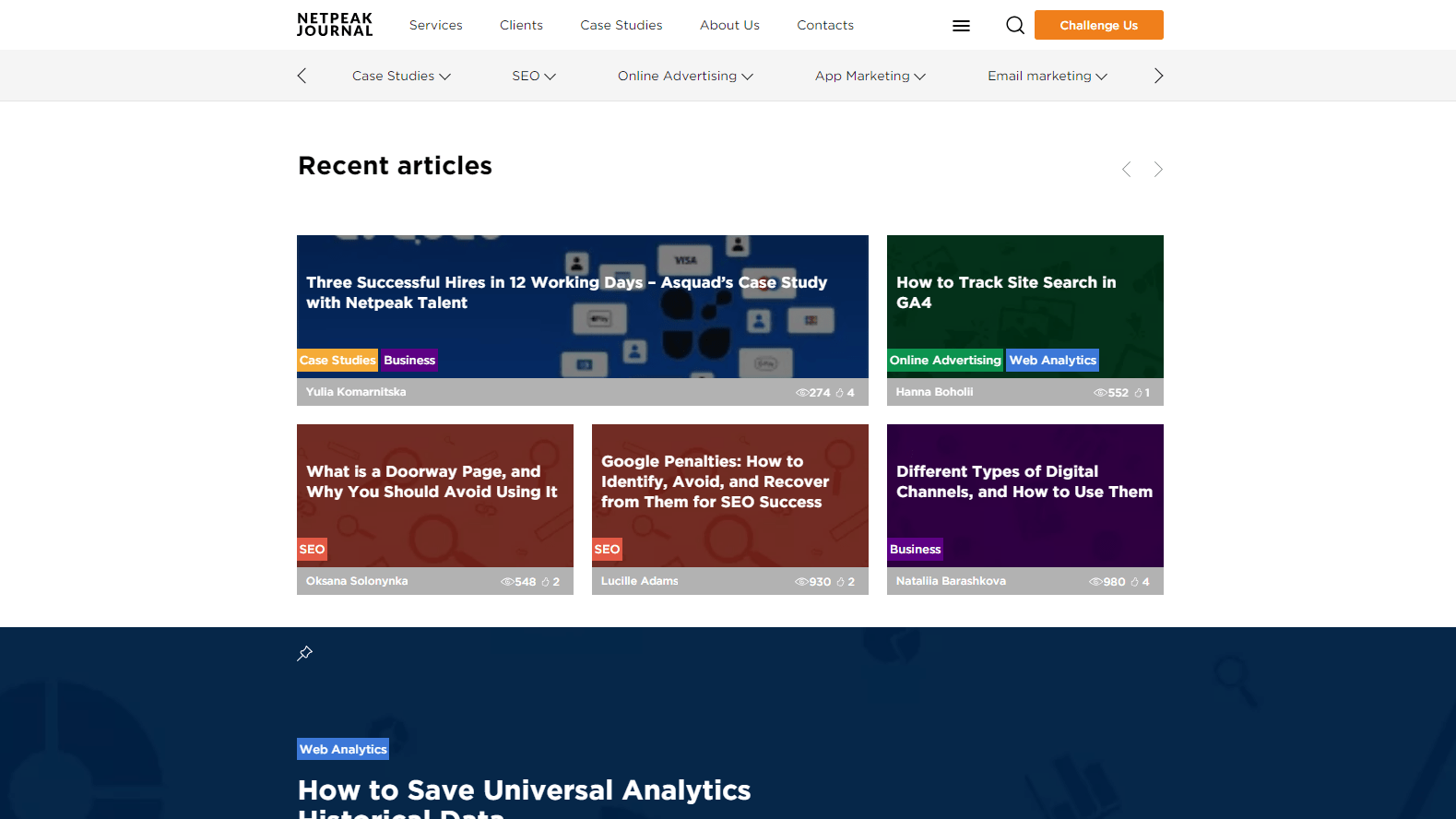Screen dimensions: 1456x819
Task: Click Web Analytics tag on featured article
Action: (343, 749)
